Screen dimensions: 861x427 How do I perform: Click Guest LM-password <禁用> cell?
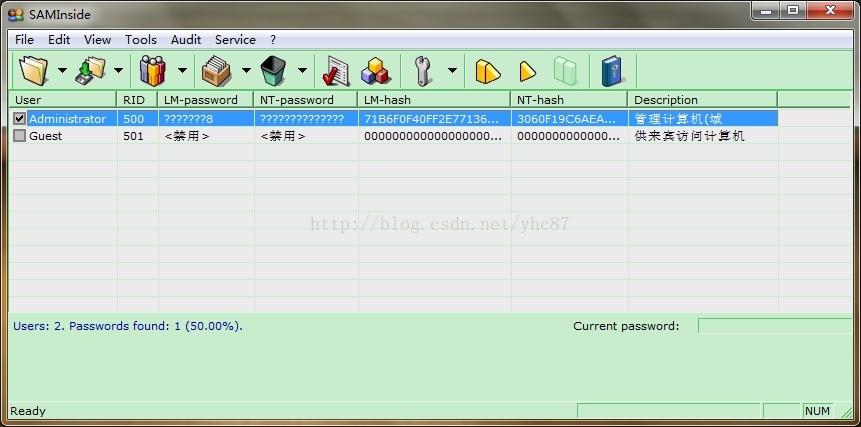(187, 136)
